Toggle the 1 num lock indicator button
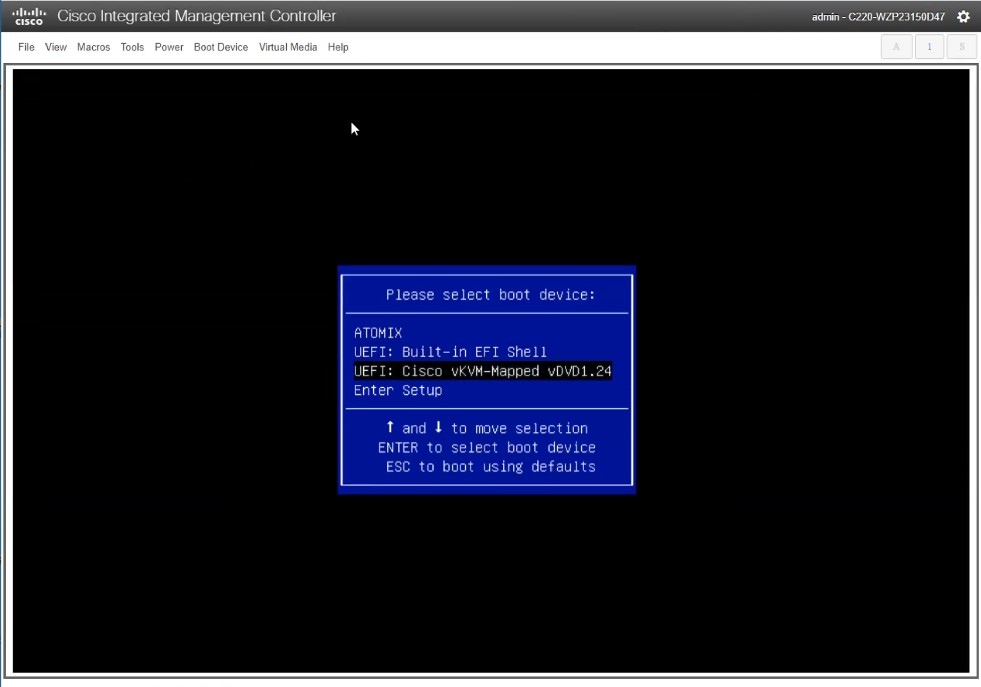Viewport: 981px width, 687px height. point(929,47)
